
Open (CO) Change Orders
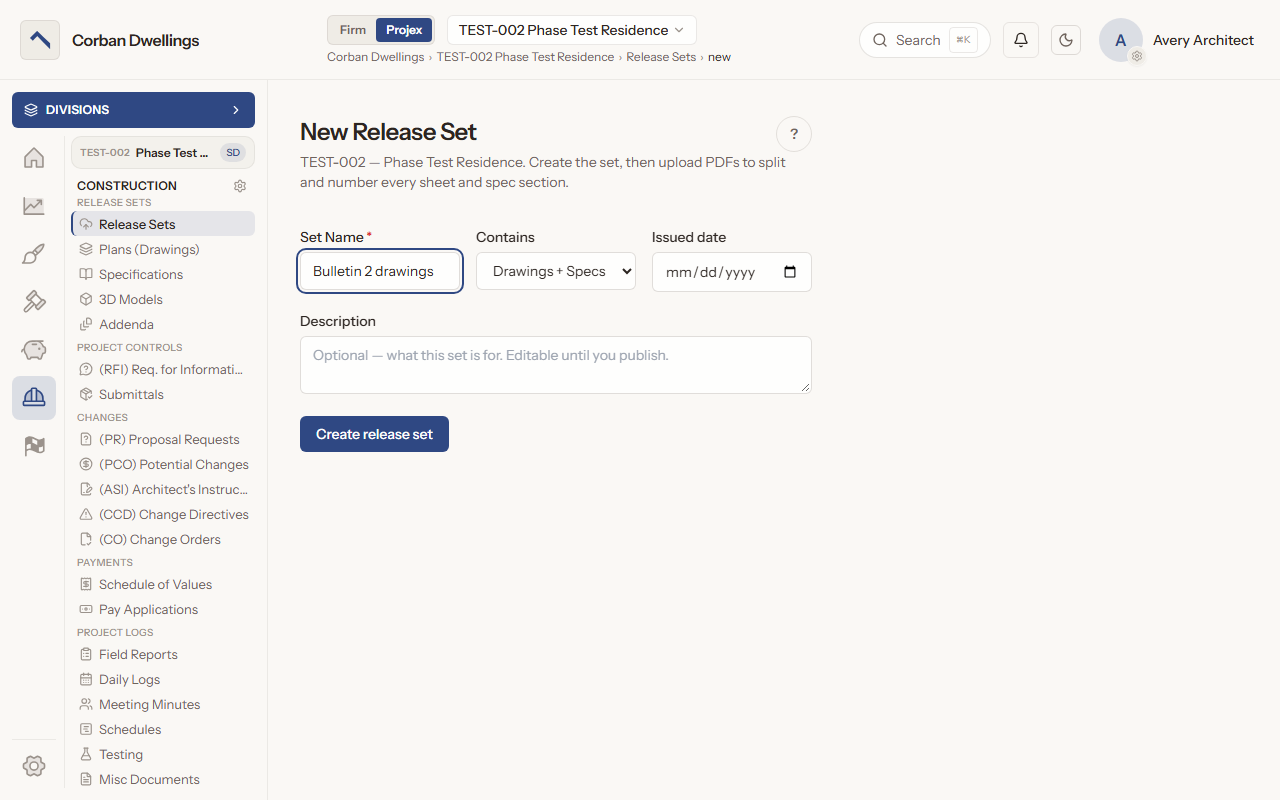162,539
